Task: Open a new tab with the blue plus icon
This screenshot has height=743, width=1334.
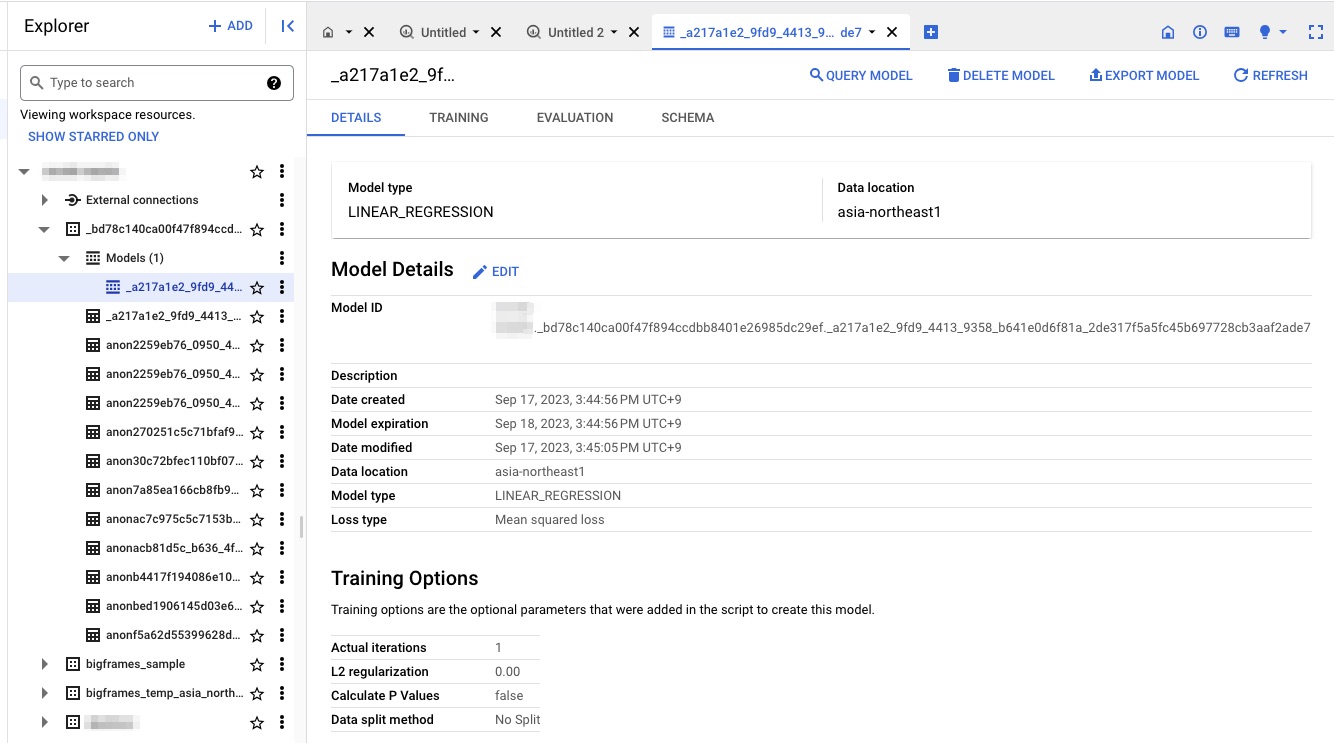Action: (x=930, y=31)
